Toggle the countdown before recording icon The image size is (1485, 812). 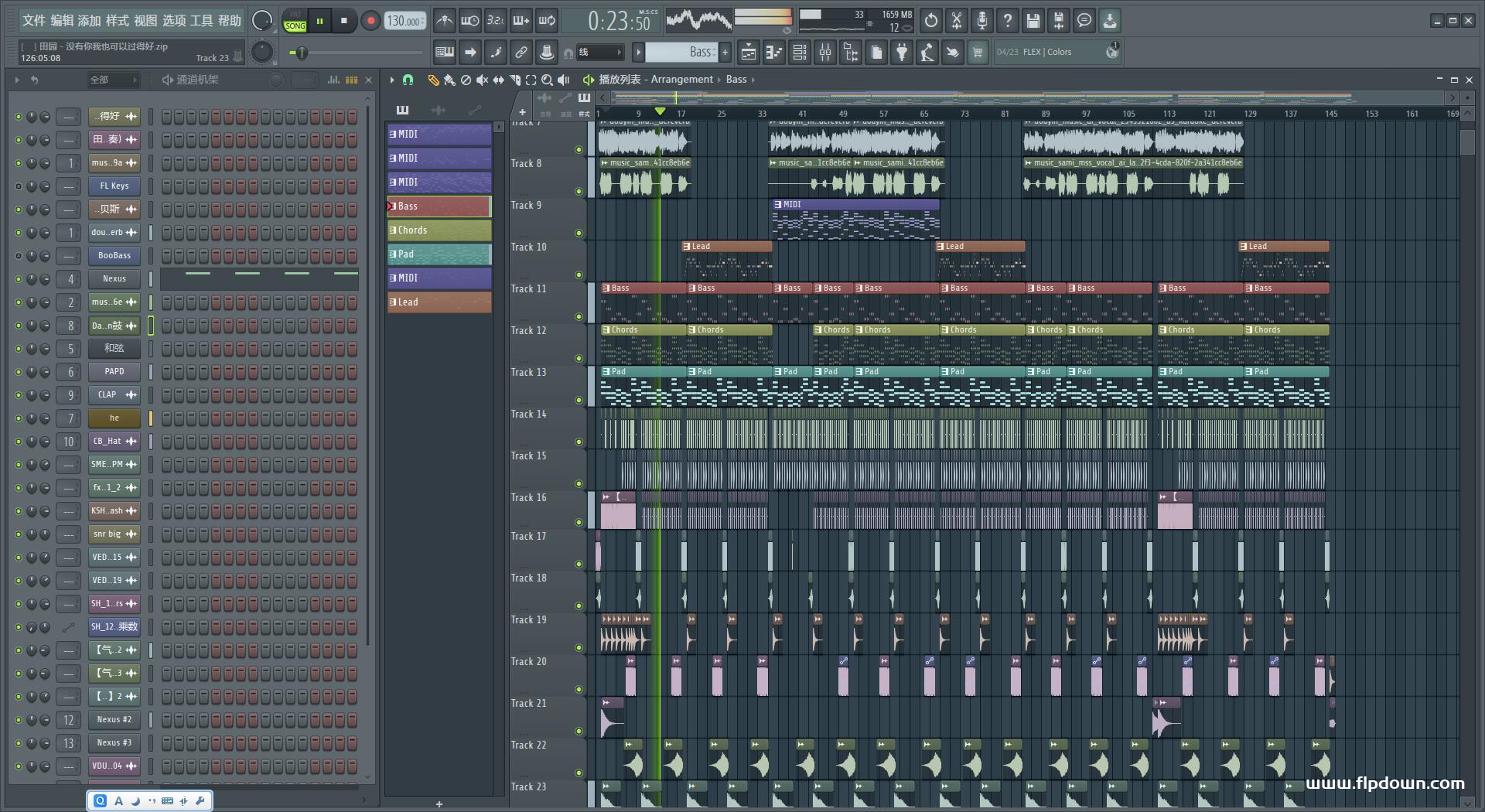point(496,21)
